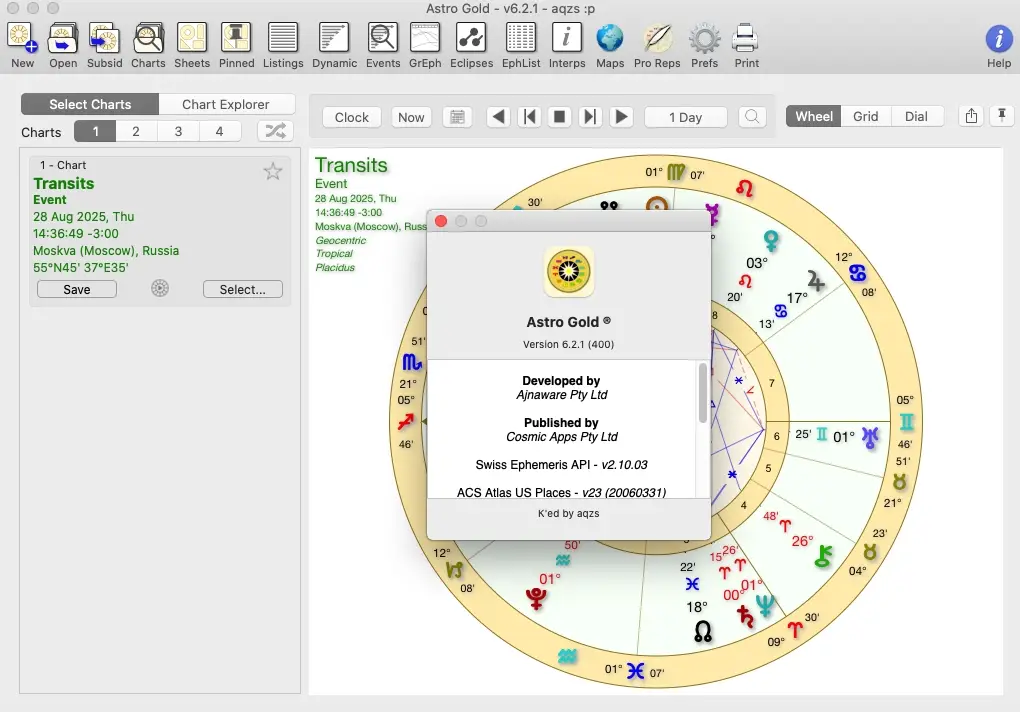Open the GrEph graphic ephemeris icon

425,38
